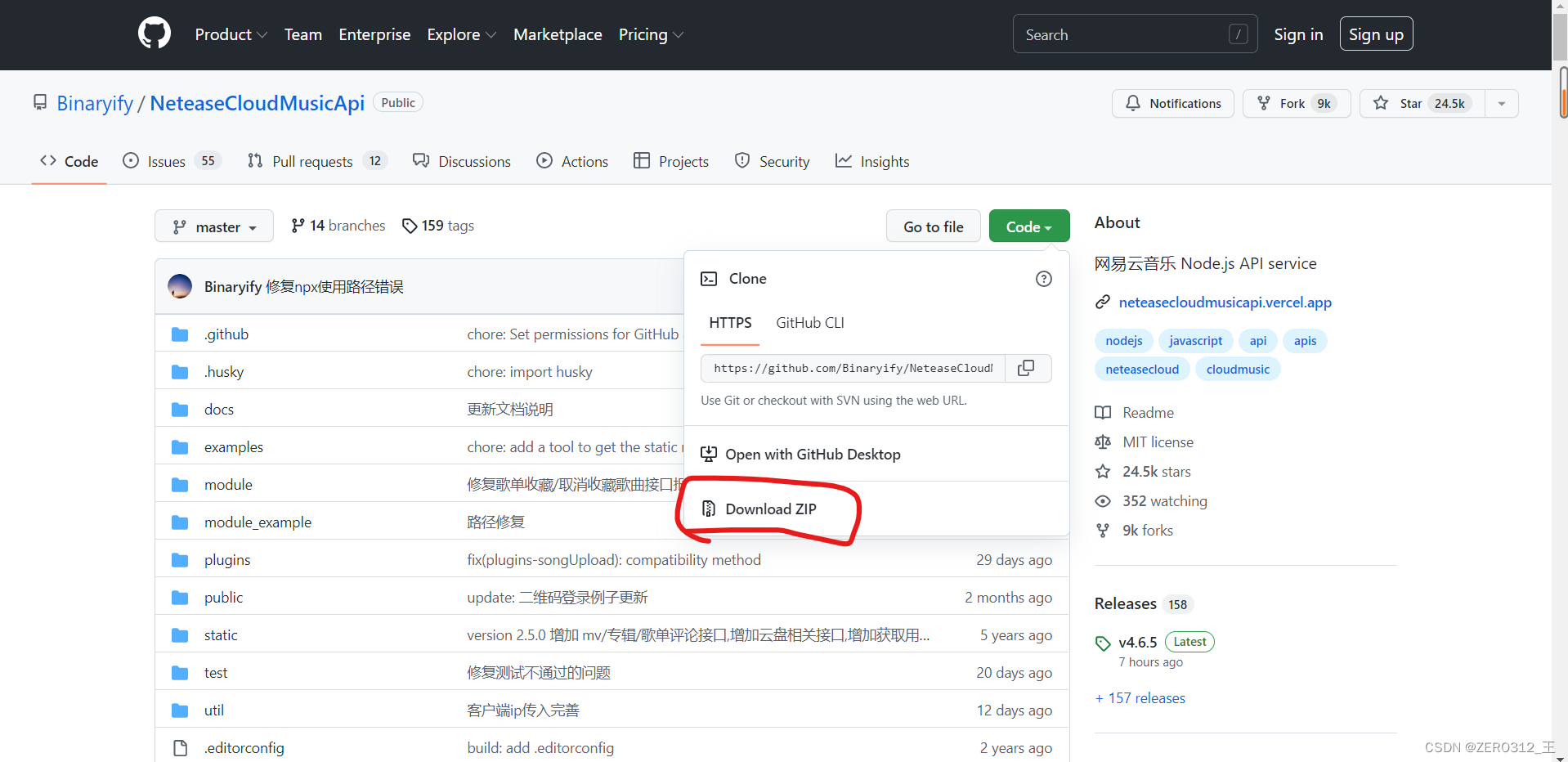Click the link icon beside the vercel URL
Screen dimensions: 1568x762
tap(1103, 303)
